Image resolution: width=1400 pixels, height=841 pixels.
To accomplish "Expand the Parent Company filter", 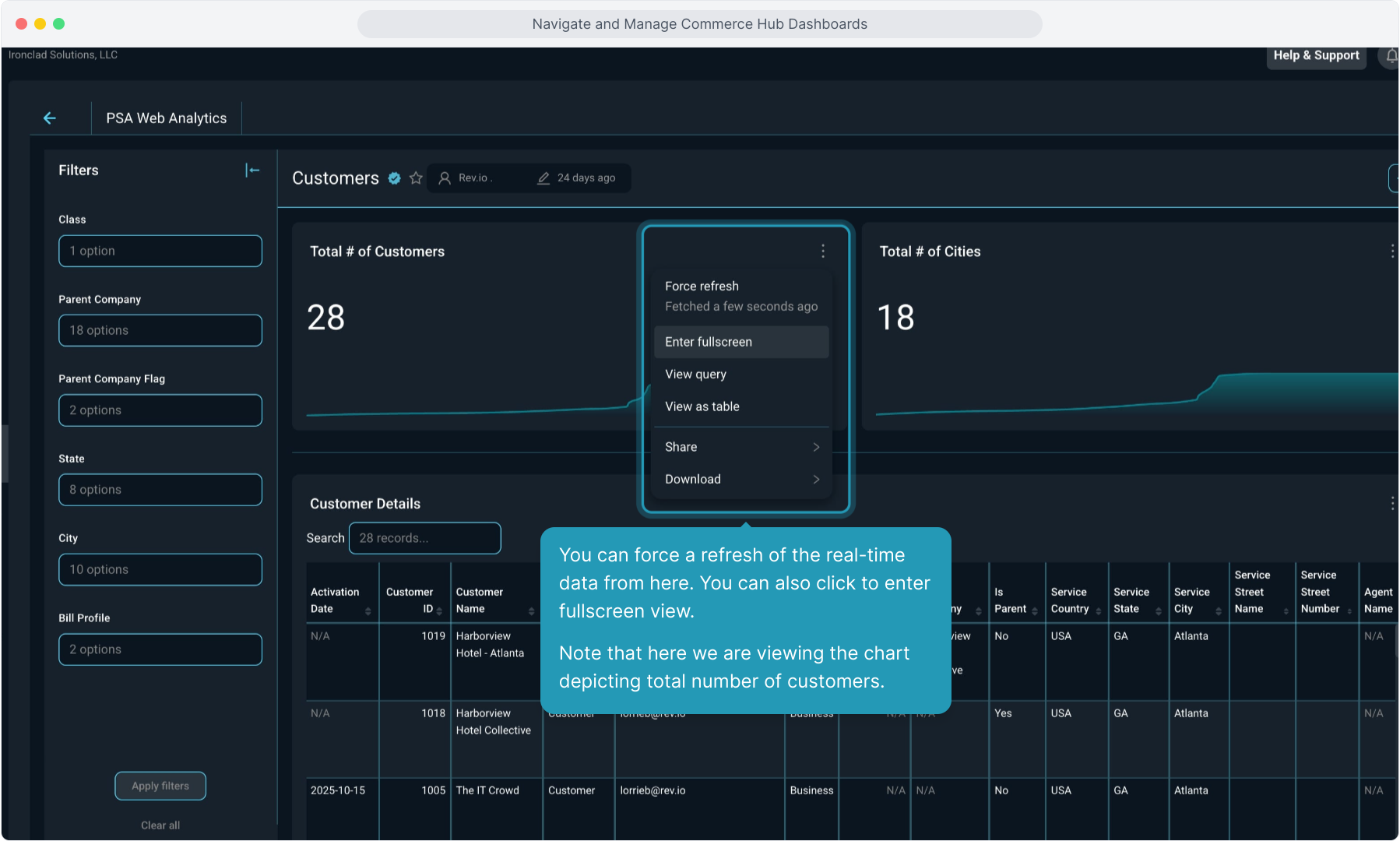I will (x=160, y=330).
